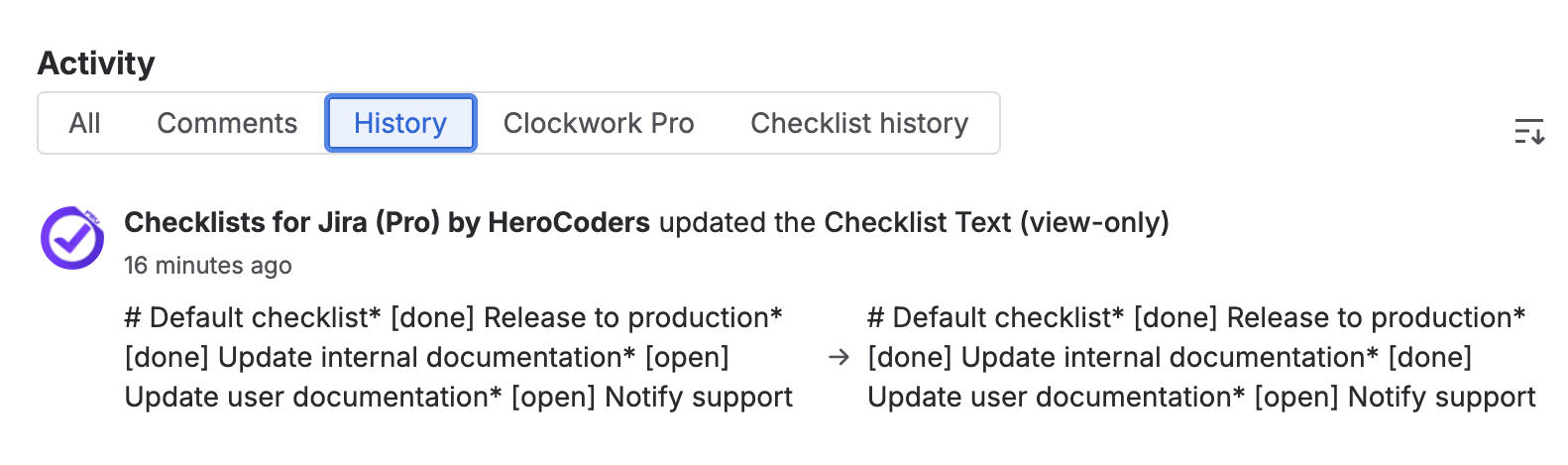Open the Checklist history tab
Image resolution: width=1568 pixels, height=465 pixels.
tap(859, 123)
